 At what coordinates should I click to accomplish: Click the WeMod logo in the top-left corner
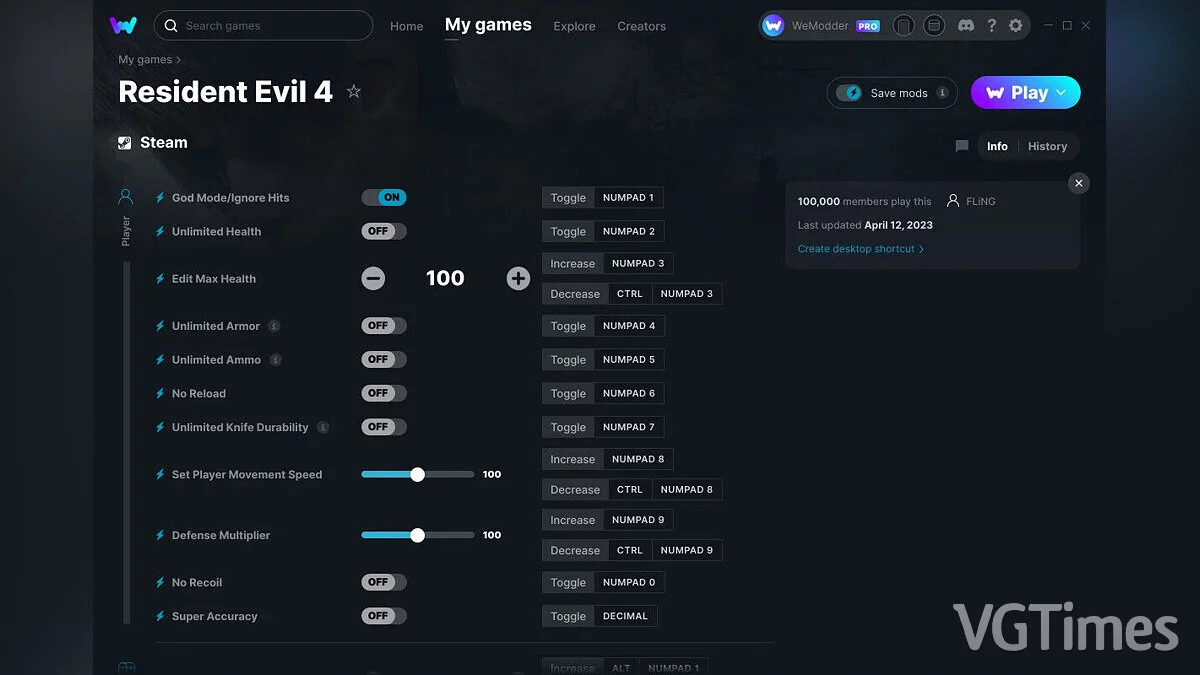coord(123,25)
